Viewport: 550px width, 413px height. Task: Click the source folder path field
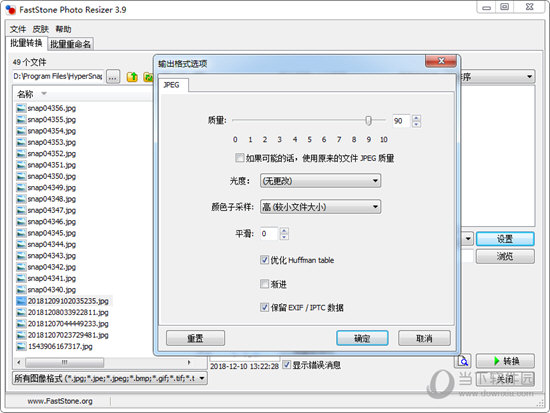click(x=58, y=76)
